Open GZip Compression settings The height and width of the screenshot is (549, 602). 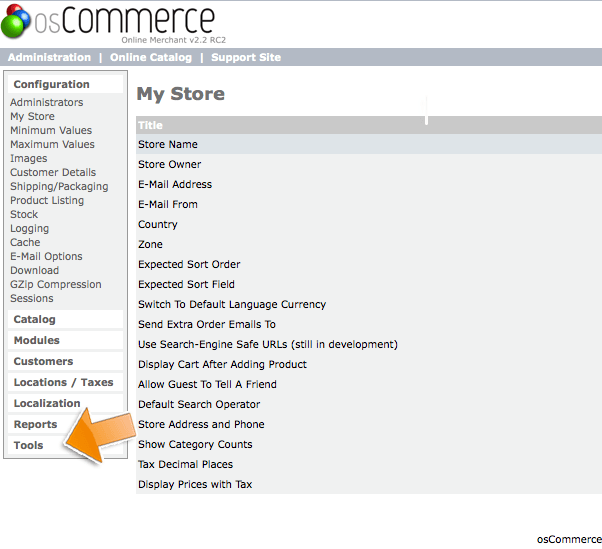[x=56, y=285]
